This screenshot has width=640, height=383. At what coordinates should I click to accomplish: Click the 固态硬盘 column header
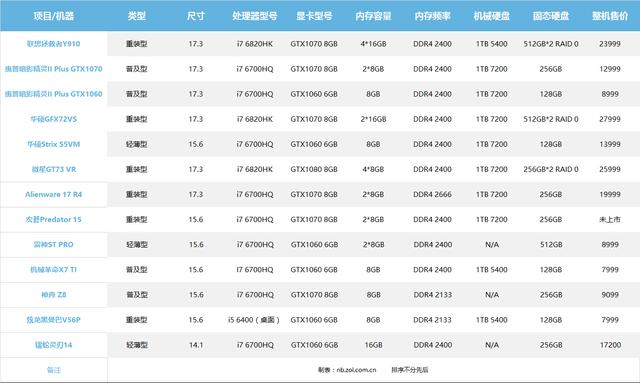551,16
